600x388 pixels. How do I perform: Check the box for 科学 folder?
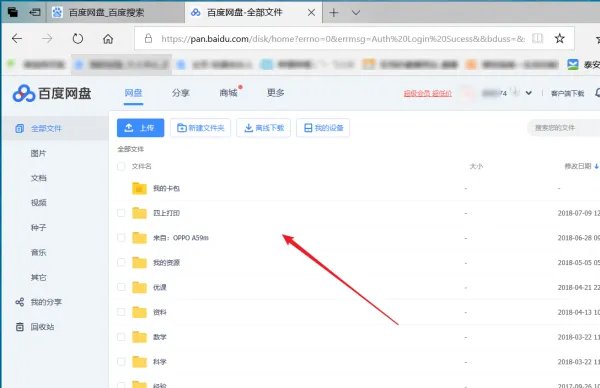(121, 362)
